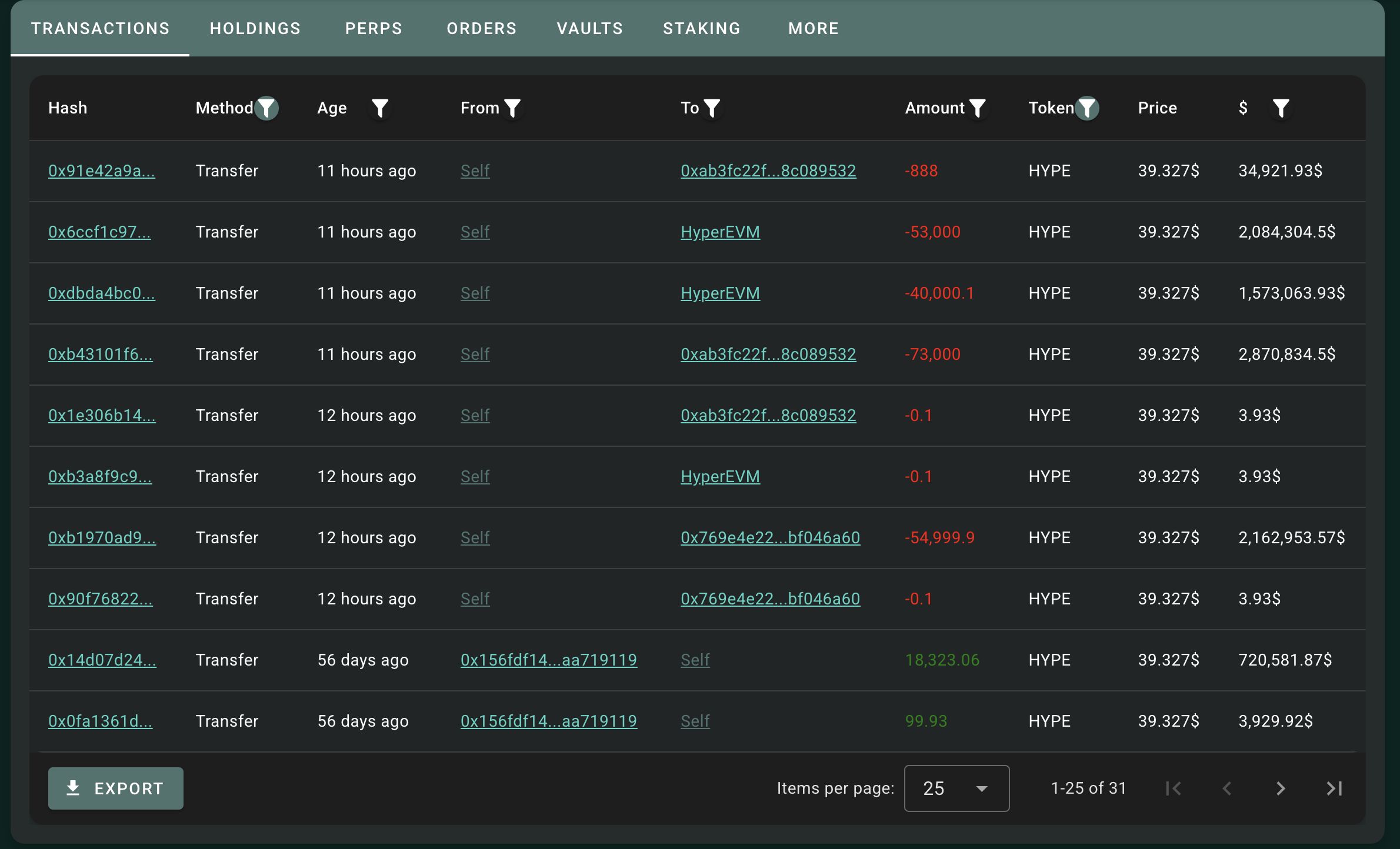Filter transactions by From address
The image size is (1400, 849).
(x=513, y=108)
